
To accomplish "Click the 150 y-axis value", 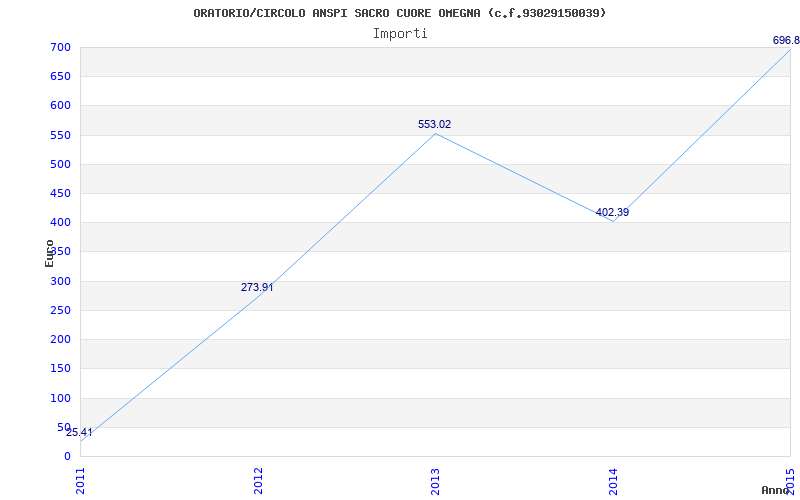I will click(60, 368).
